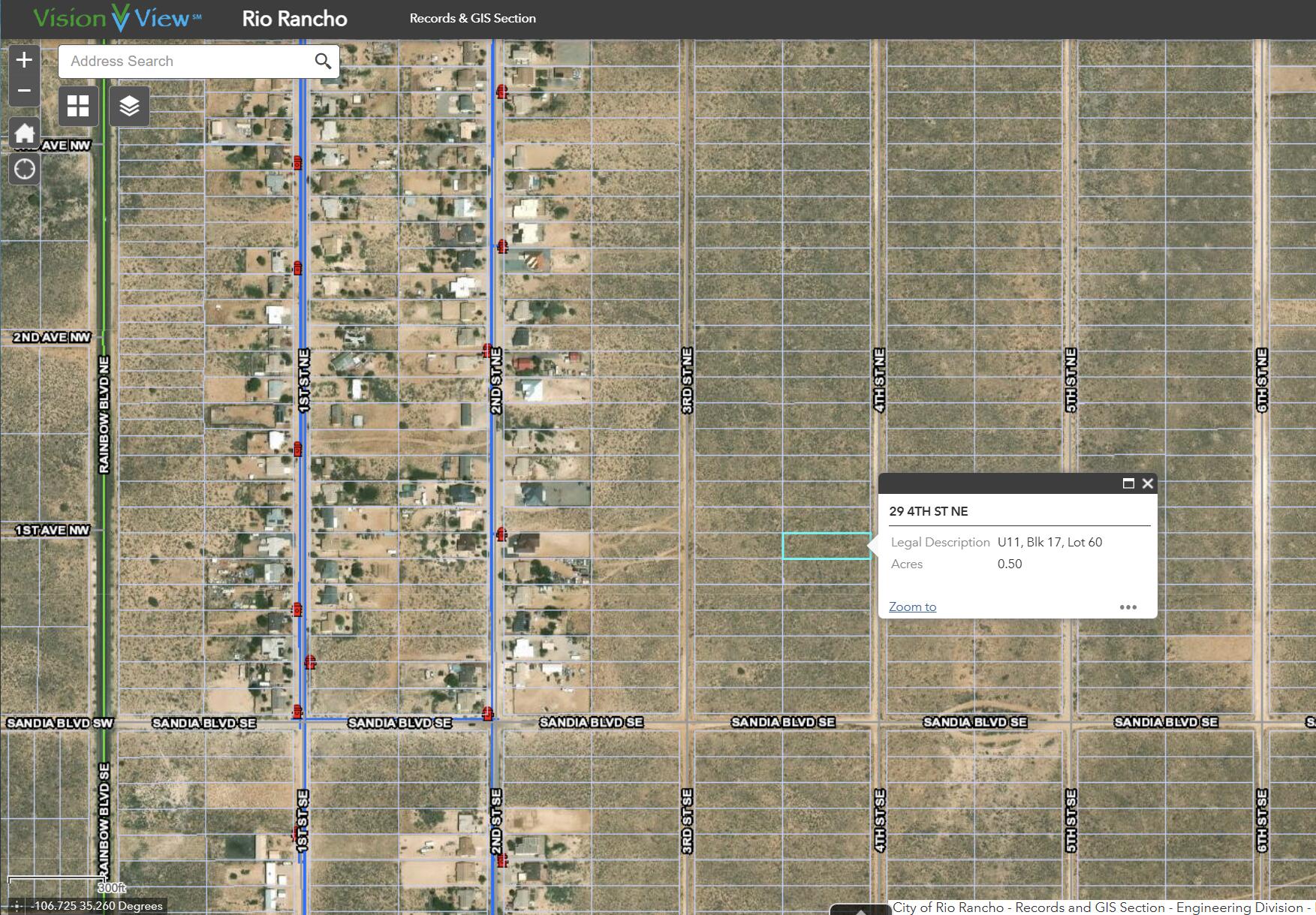Return to the default home extent
1316x915 pixels.
pos(24,134)
